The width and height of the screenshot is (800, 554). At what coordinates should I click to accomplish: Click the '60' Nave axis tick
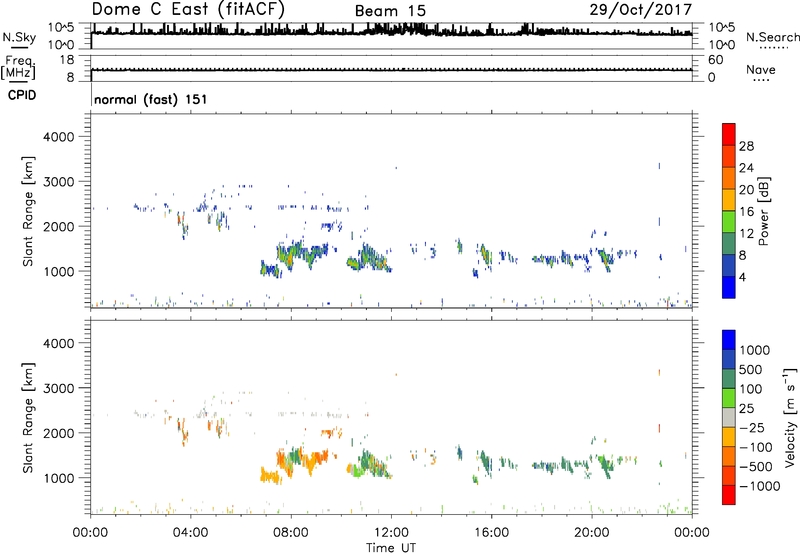[x=716, y=60]
